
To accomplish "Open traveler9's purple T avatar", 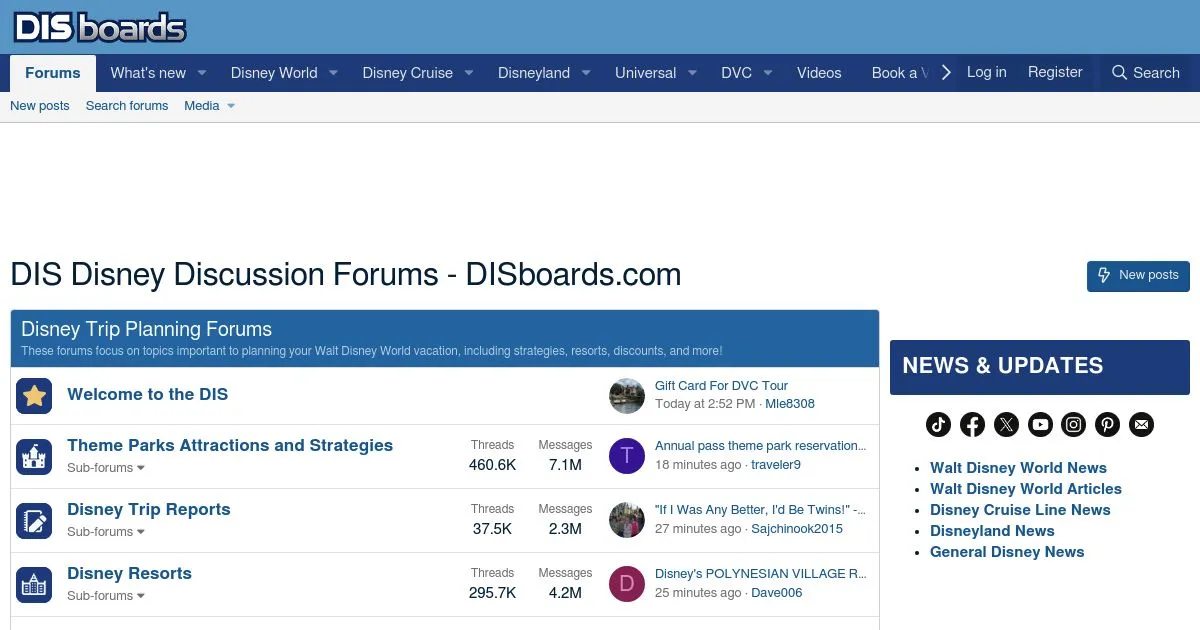I will 627,456.
